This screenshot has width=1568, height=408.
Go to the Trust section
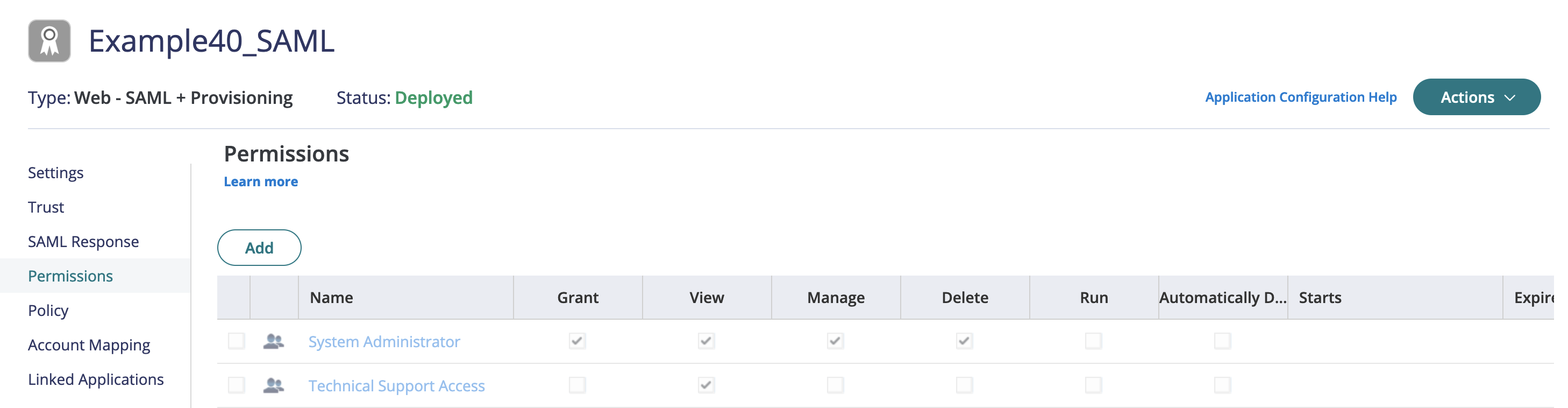tap(46, 208)
